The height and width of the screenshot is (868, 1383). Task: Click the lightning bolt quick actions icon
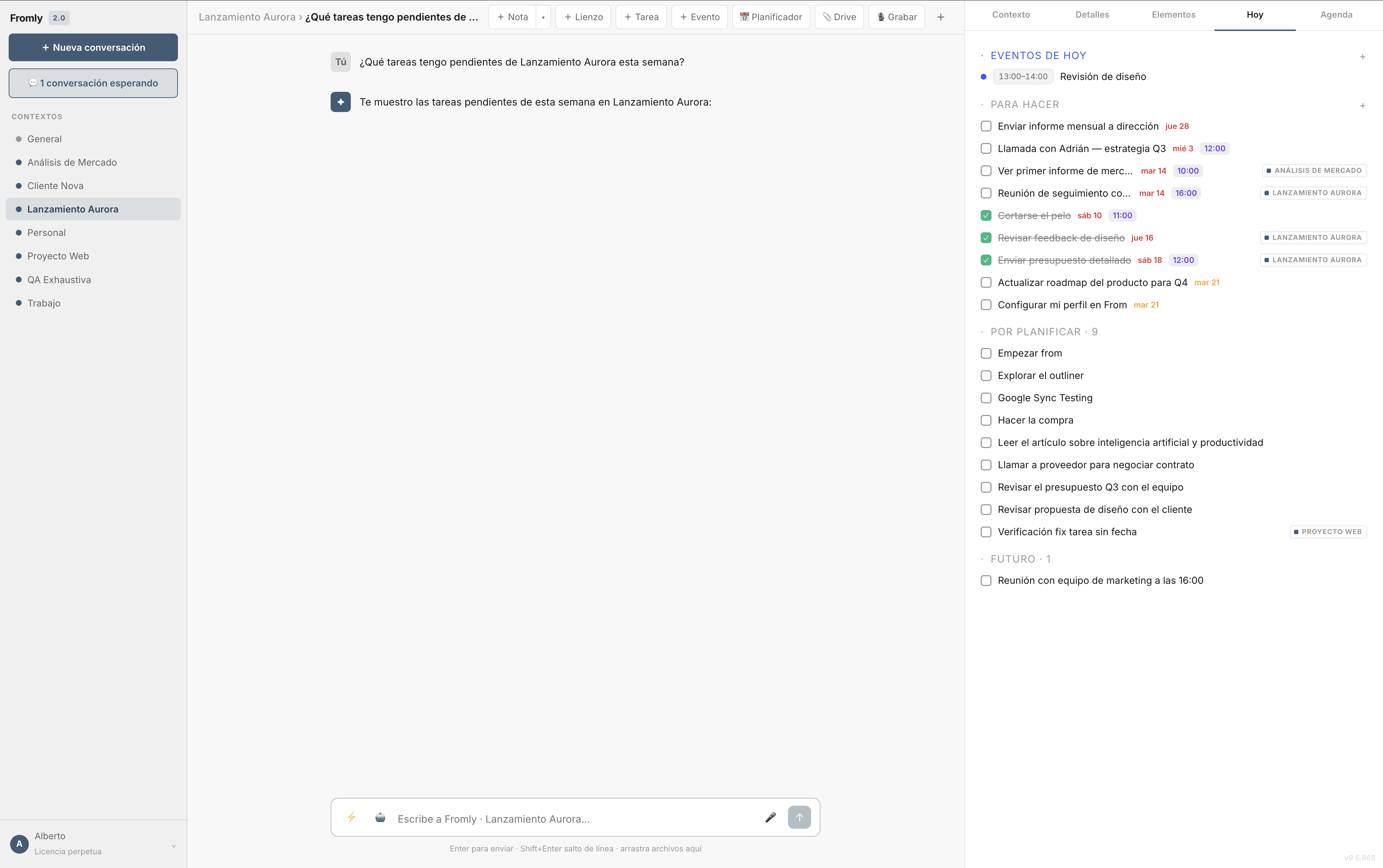(x=352, y=817)
